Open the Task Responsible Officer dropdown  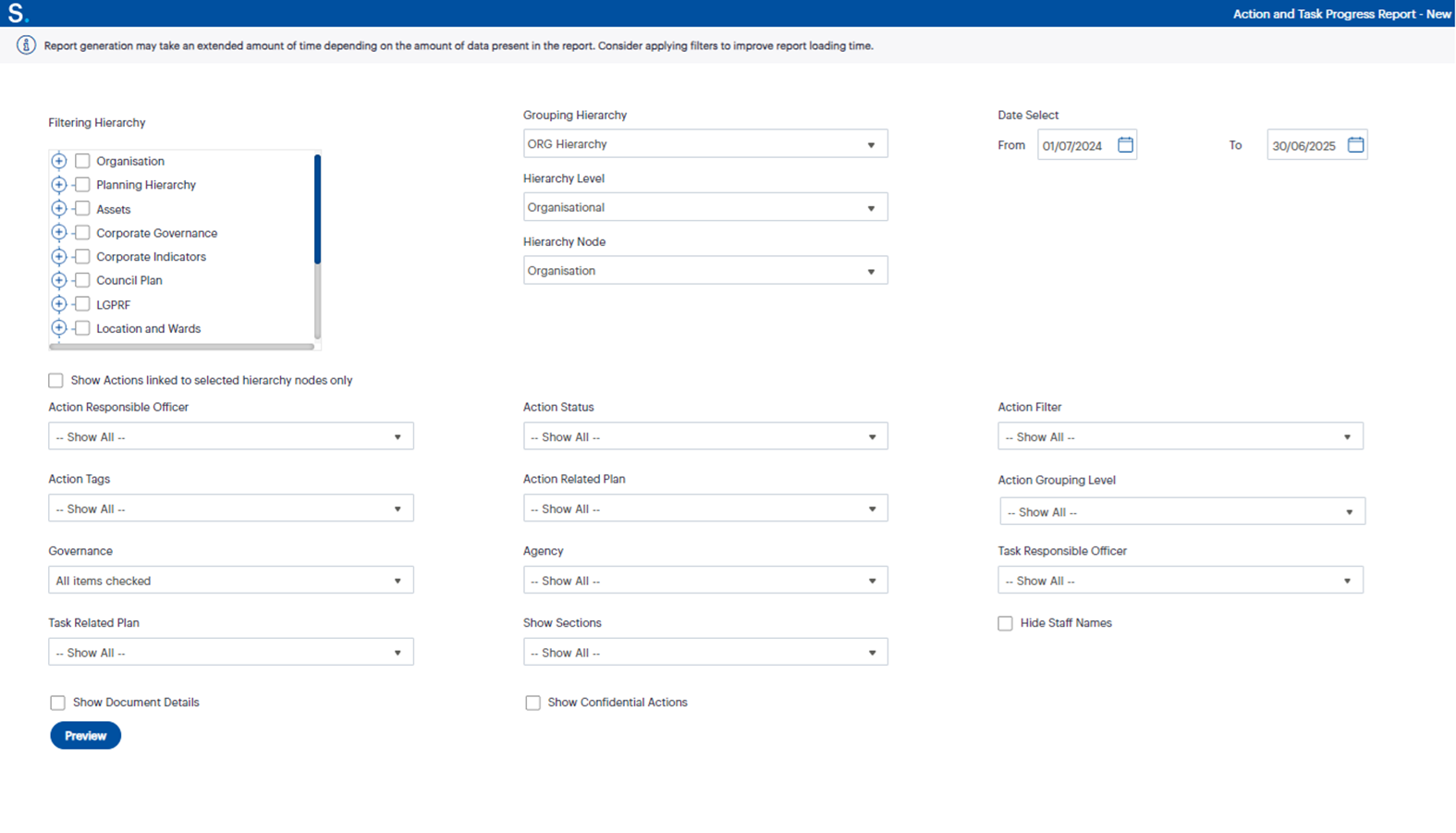click(1181, 581)
